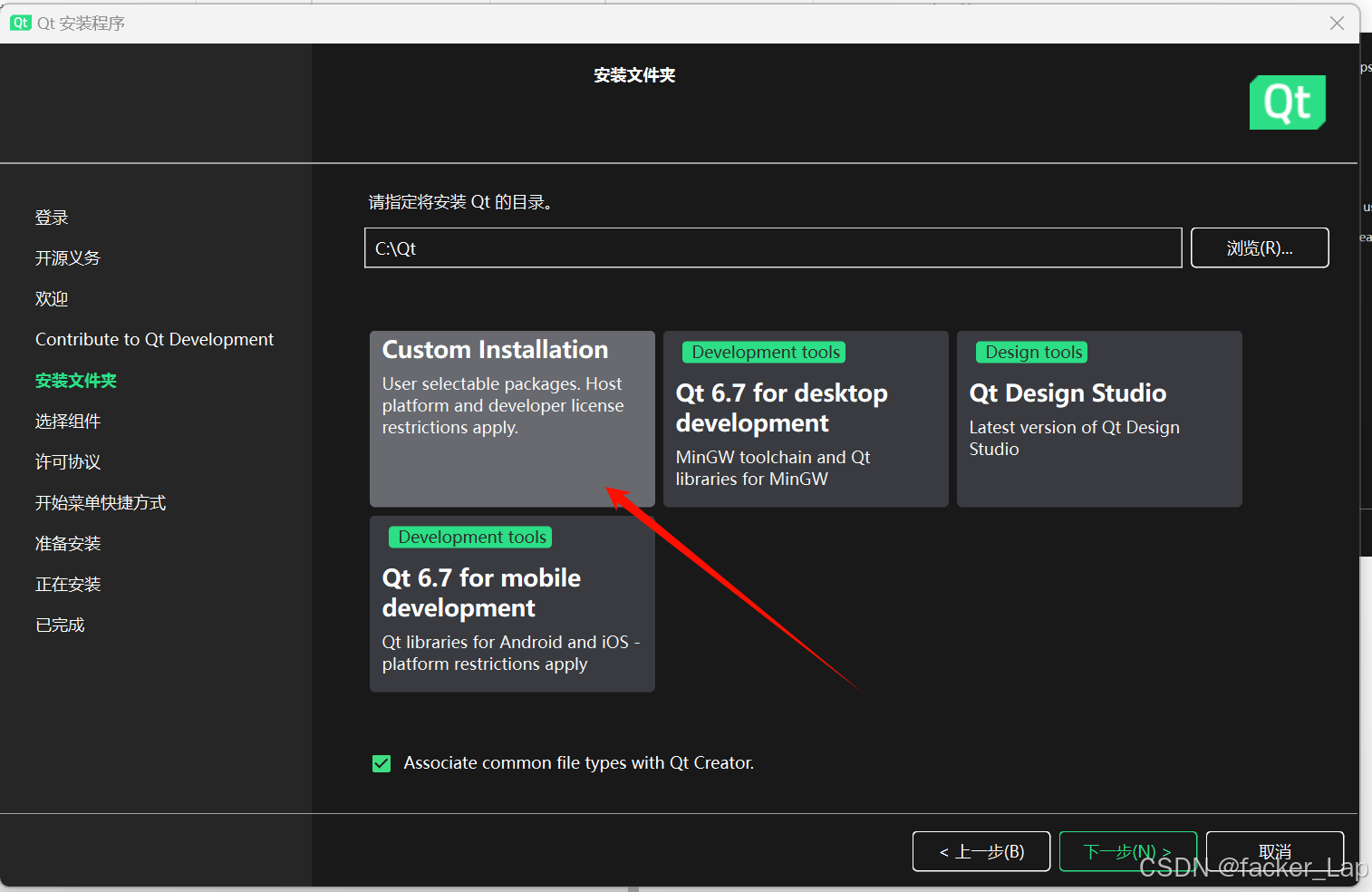
Task: Choose Qt 6.7 for desktop development card
Action: point(806,419)
